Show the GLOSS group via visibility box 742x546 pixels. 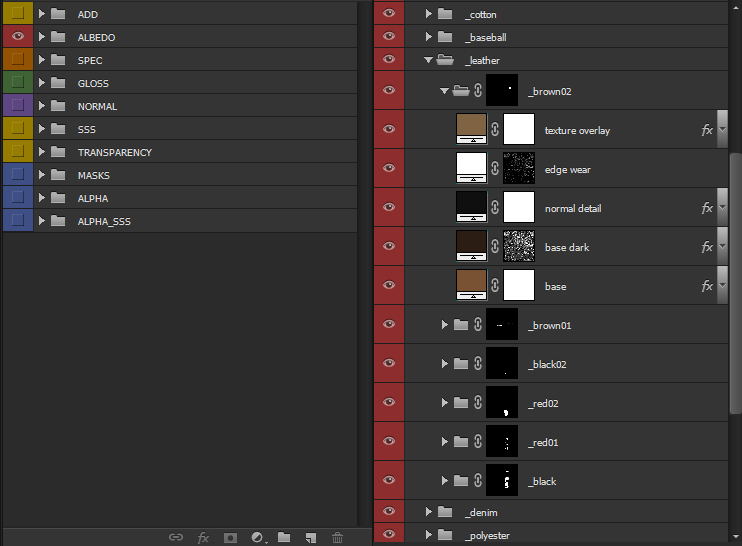click(18, 82)
